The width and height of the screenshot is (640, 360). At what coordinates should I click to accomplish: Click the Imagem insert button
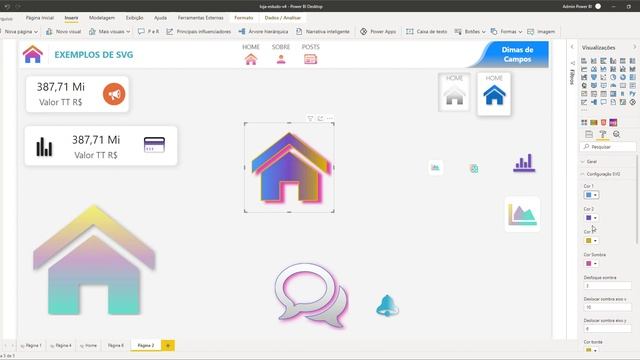tap(541, 31)
